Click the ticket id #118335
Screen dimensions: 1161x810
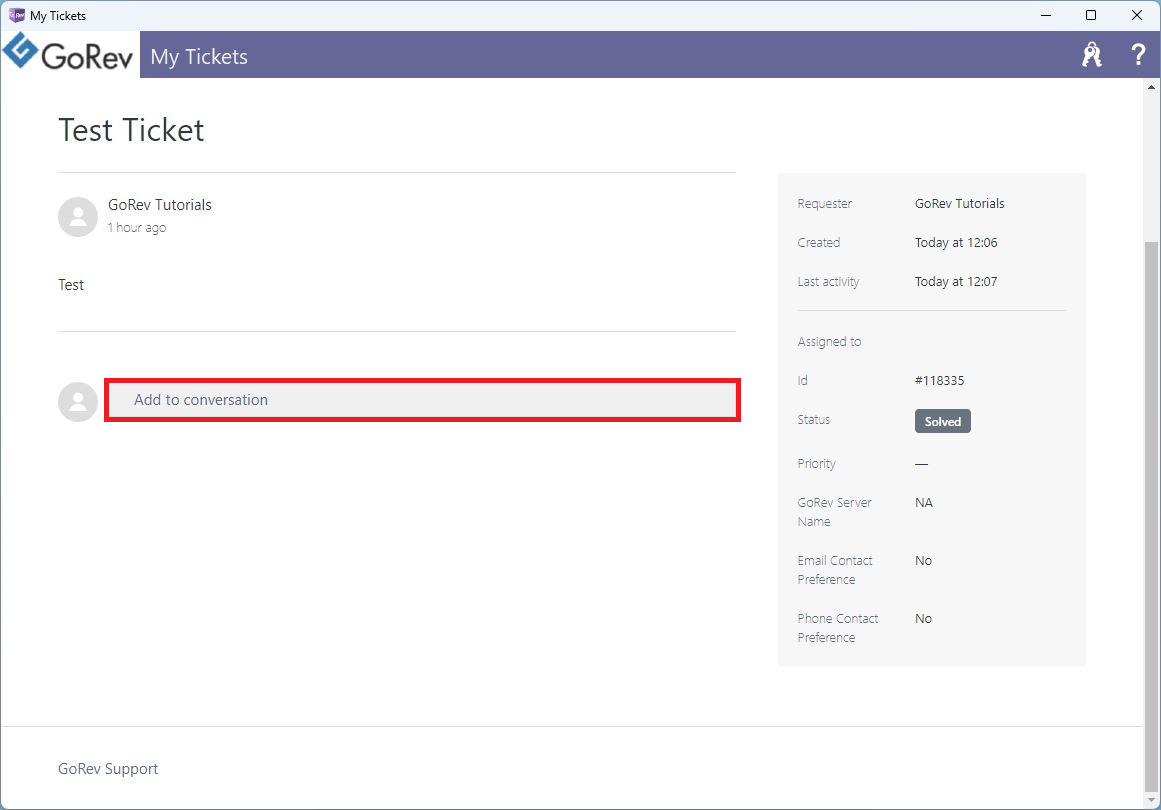(940, 381)
